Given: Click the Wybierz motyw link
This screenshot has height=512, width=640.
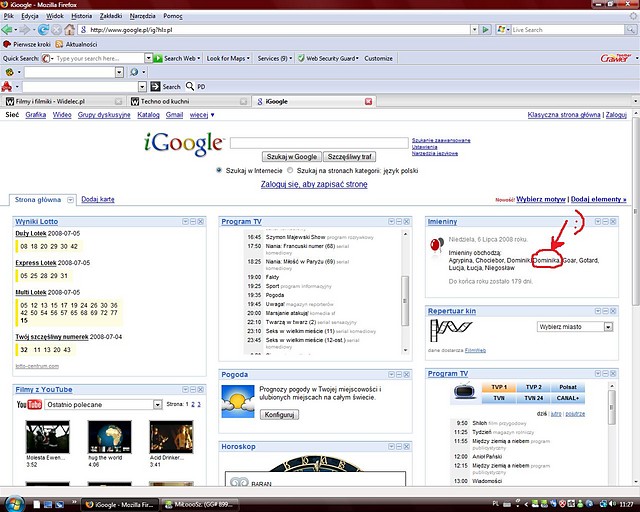Looking at the screenshot, I should click(541, 199).
